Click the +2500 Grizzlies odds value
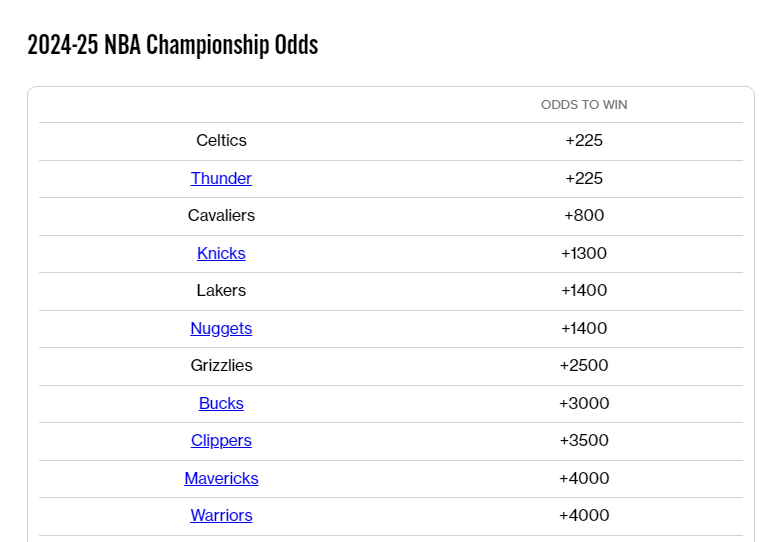This screenshot has width=777, height=542. point(584,365)
